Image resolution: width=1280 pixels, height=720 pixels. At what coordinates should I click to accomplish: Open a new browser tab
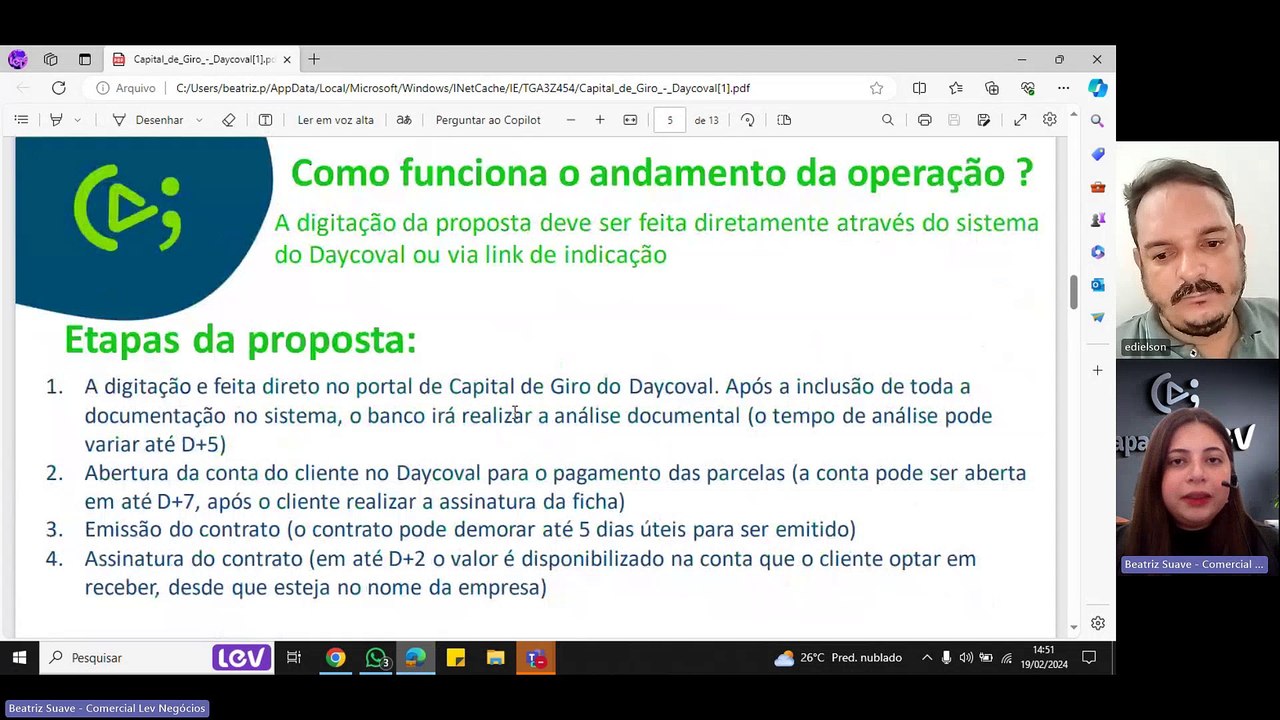[314, 60]
